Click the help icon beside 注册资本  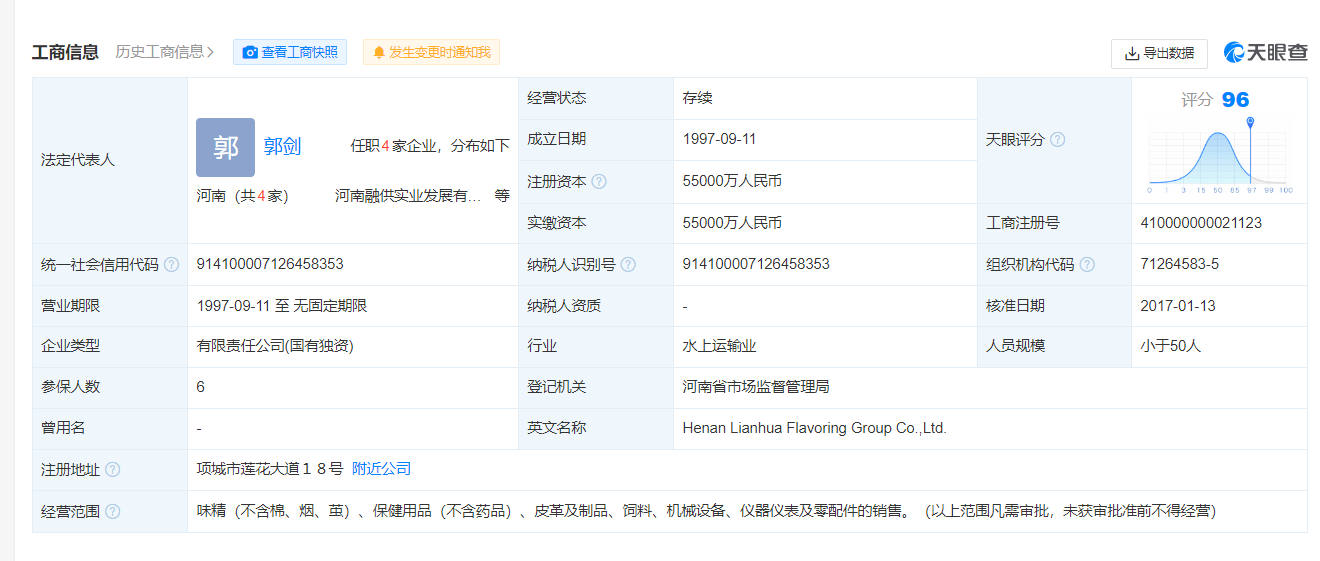coord(599,182)
